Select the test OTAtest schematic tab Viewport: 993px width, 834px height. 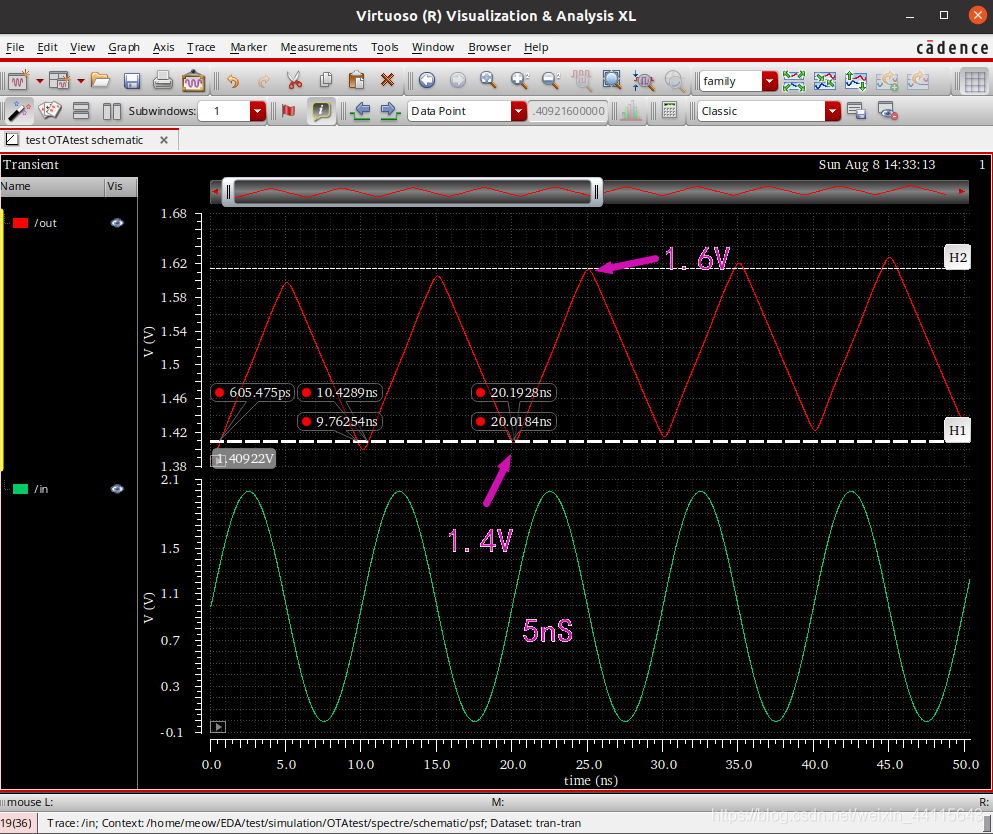point(84,140)
